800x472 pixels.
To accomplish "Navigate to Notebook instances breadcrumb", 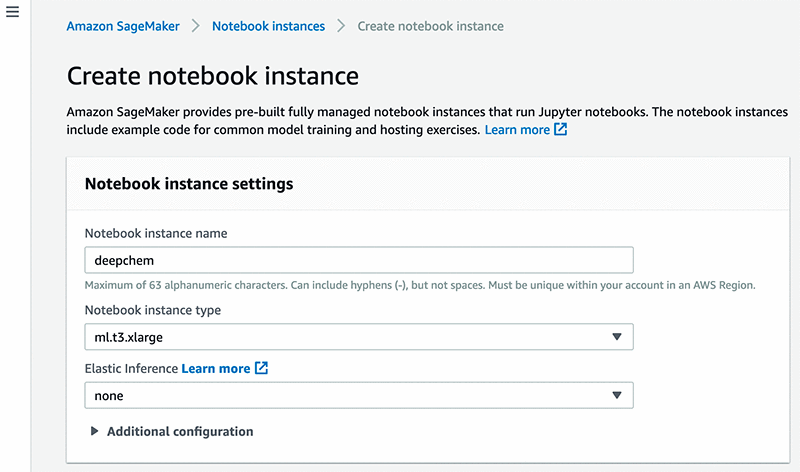I will pos(268,26).
